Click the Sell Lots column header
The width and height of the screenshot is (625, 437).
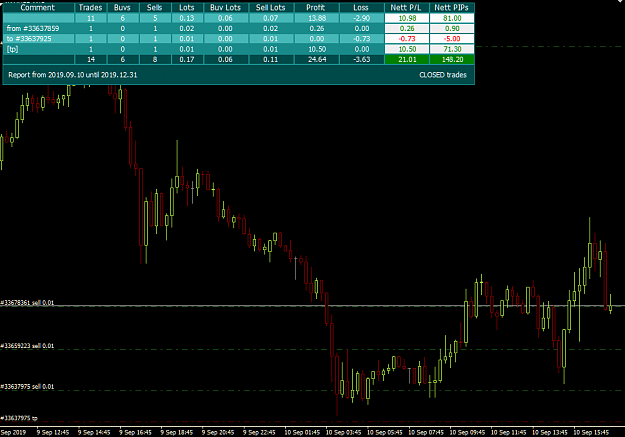pos(271,8)
